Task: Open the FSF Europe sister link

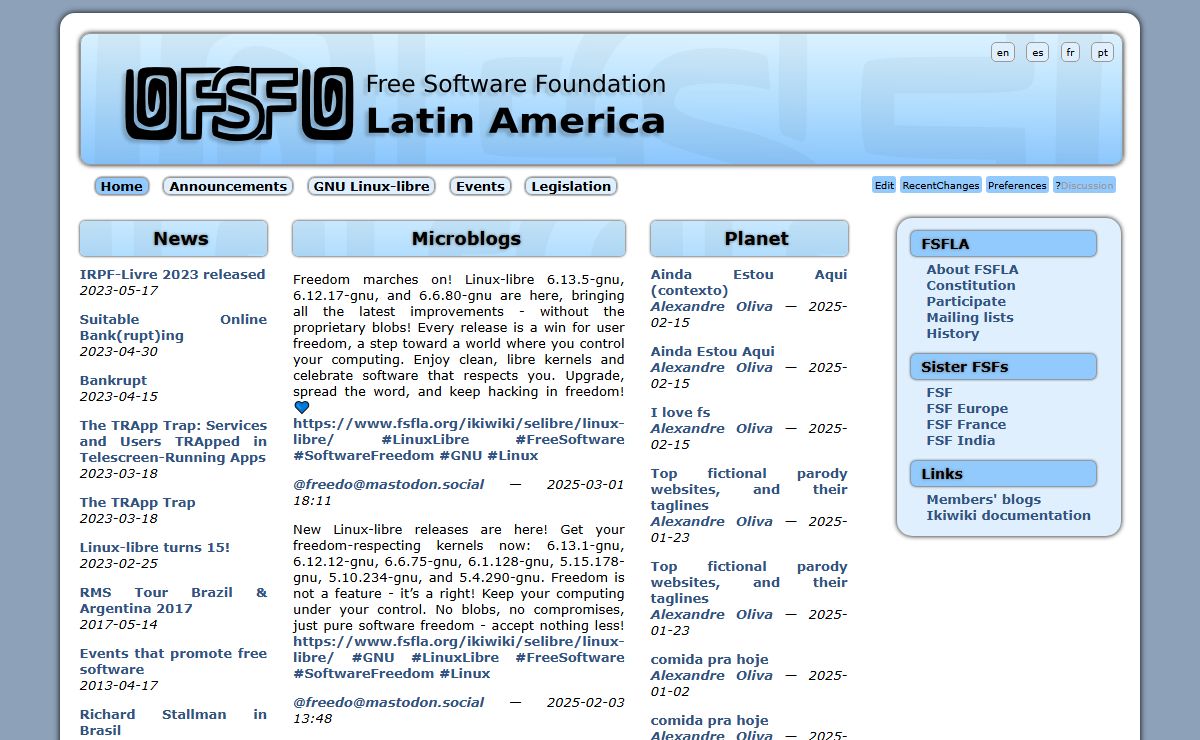Action: point(966,408)
